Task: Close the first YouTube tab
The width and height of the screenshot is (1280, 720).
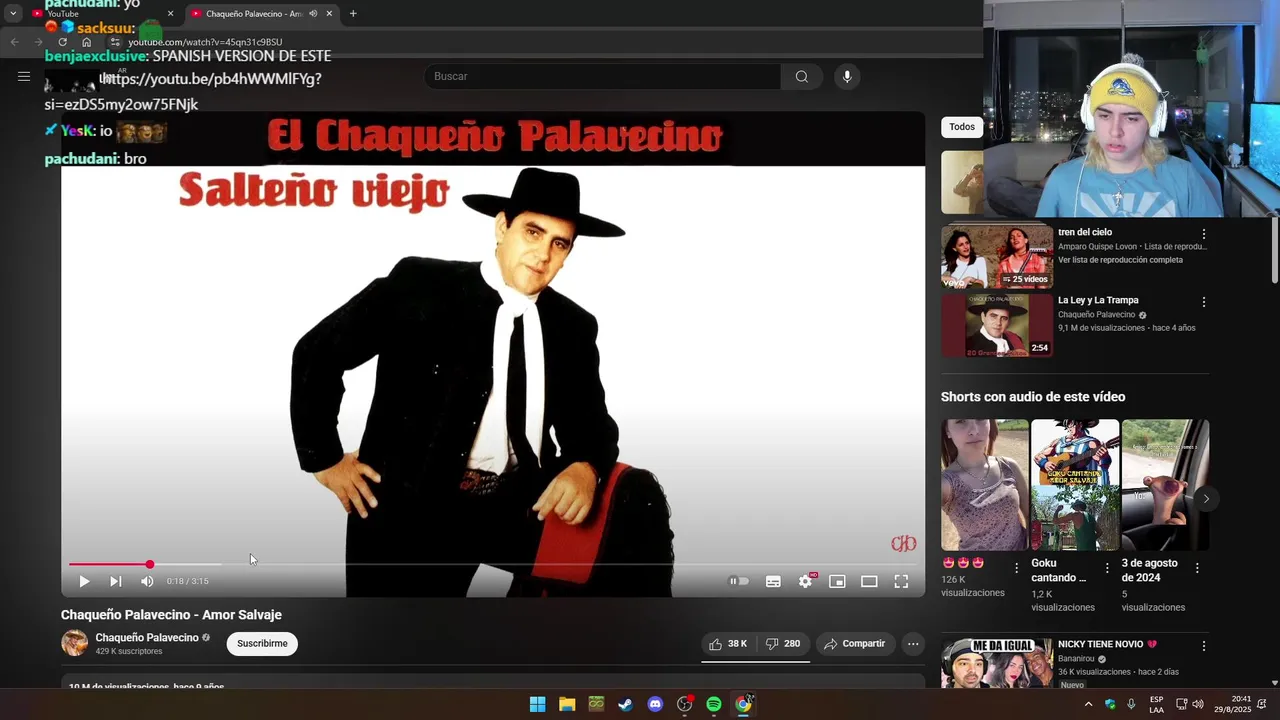Action: pyautogui.click(x=170, y=14)
